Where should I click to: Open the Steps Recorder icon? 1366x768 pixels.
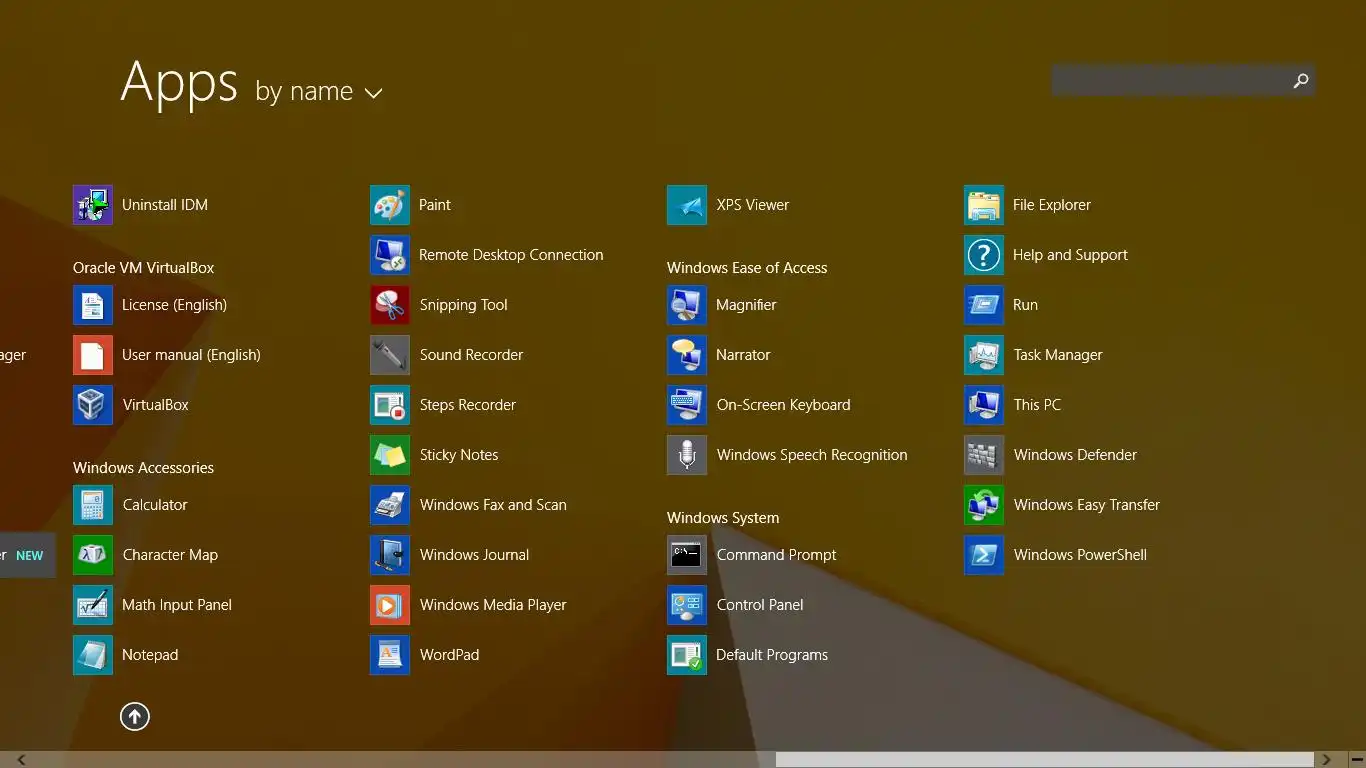click(390, 405)
